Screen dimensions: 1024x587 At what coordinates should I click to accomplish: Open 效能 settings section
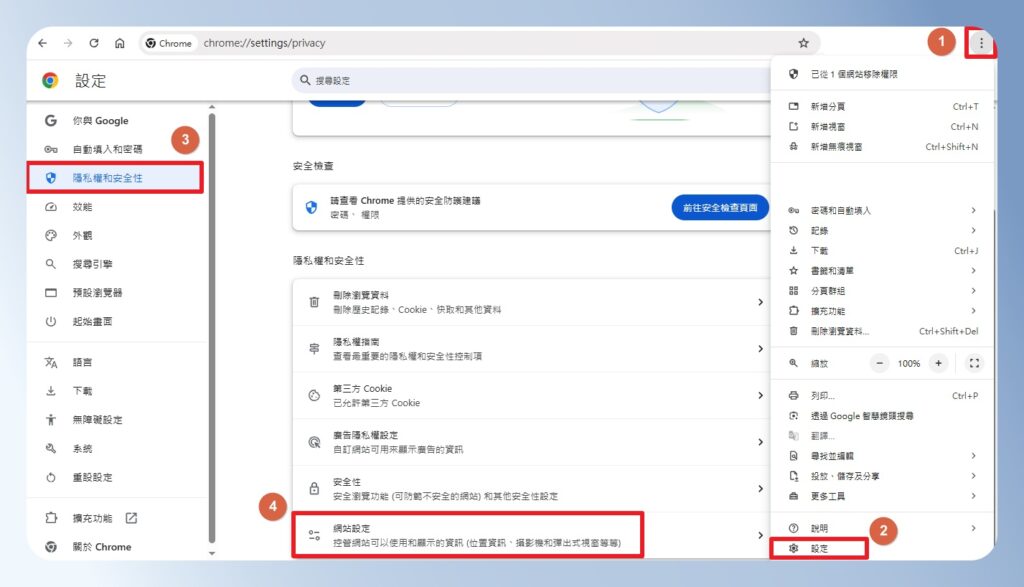pyautogui.click(x=118, y=207)
